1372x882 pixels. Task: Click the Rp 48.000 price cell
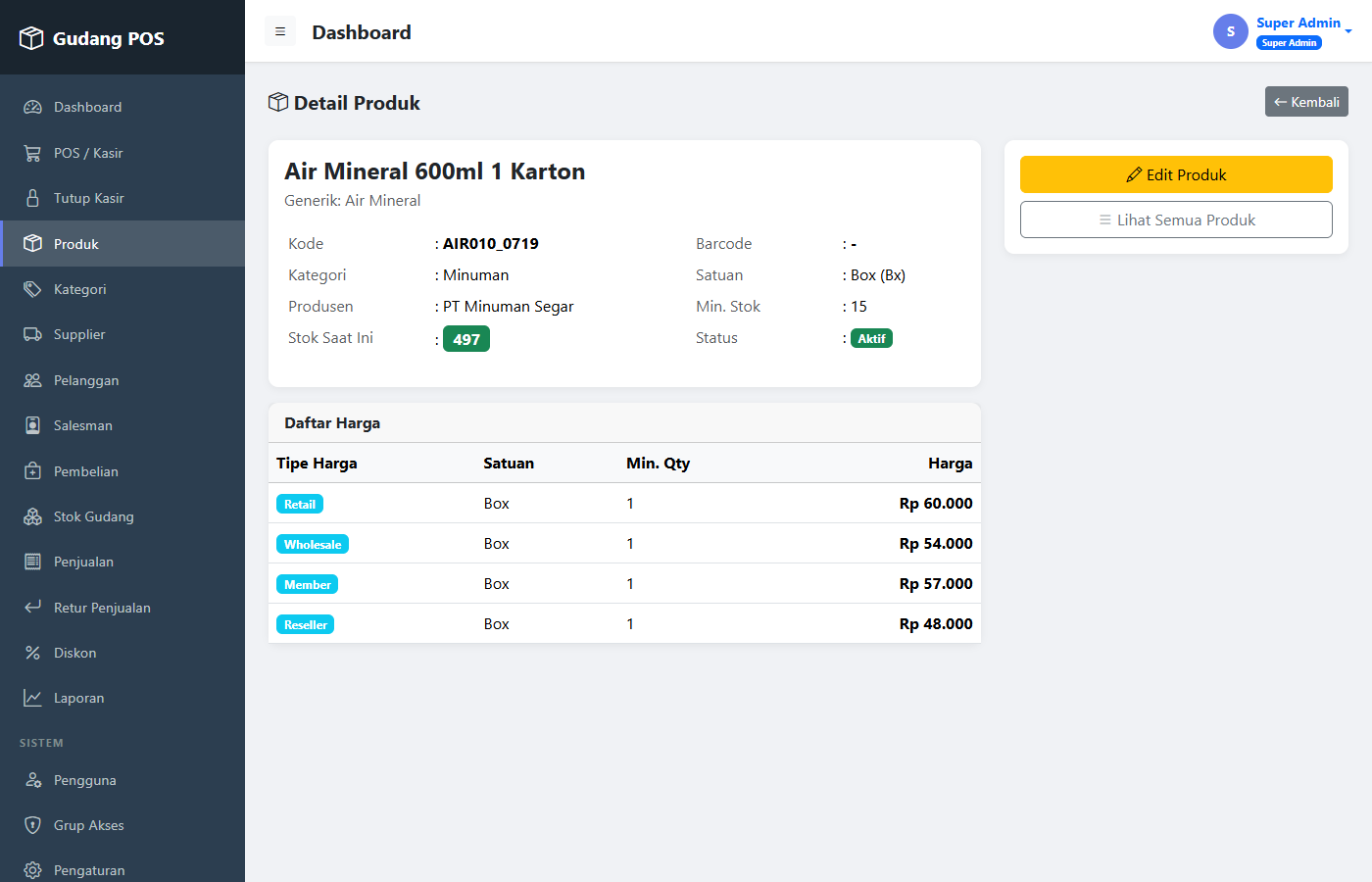click(x=936, y=623)
